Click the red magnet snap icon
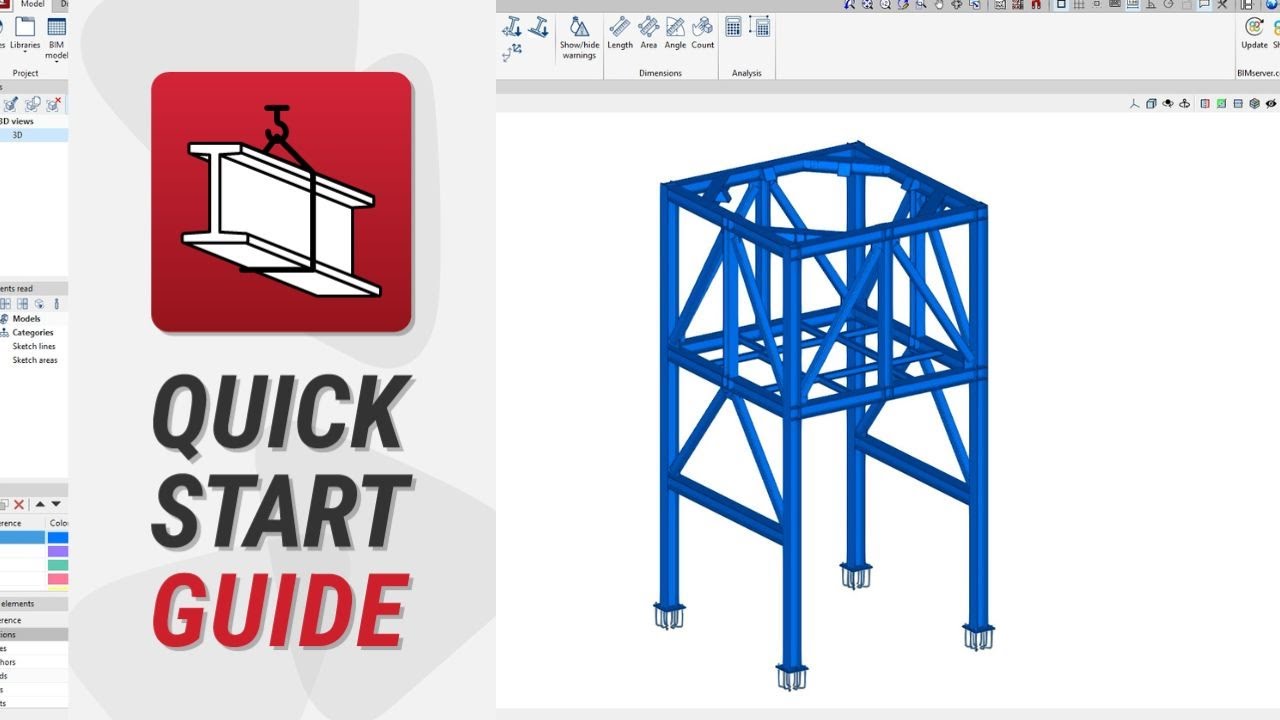1280x720 pixels. click(x=1036, y=5)
